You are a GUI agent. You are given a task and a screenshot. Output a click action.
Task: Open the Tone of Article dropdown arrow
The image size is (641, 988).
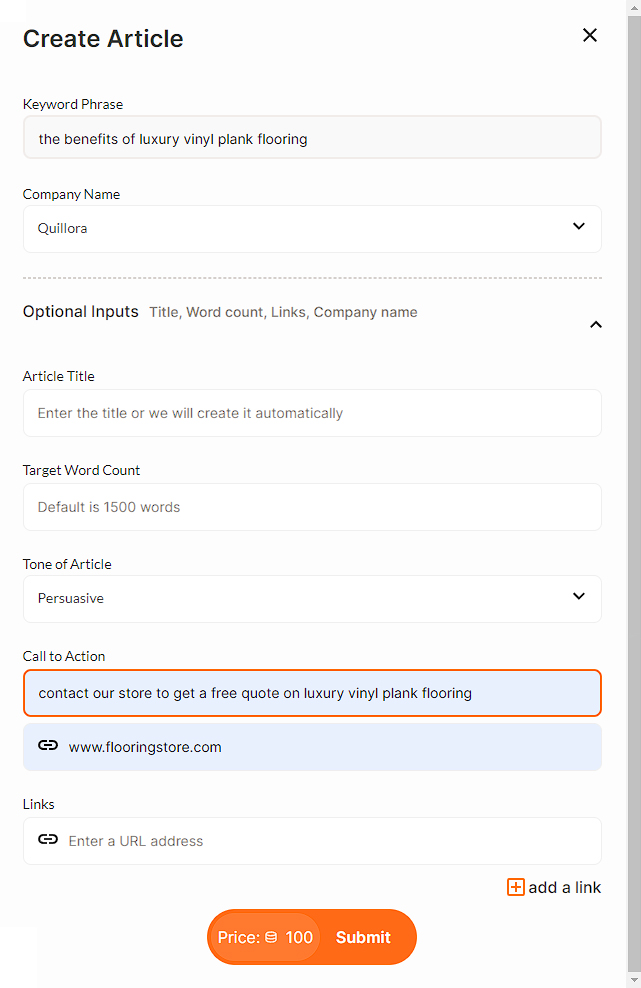[579, 596]
